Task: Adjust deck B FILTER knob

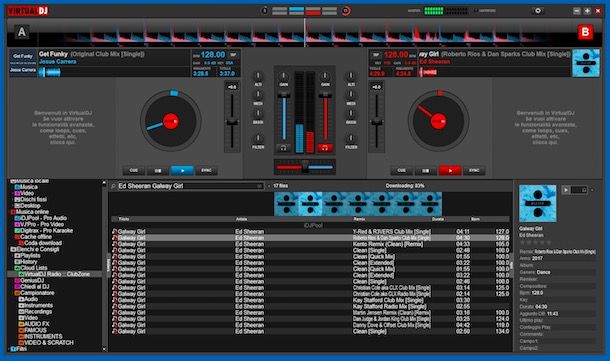Action: point(351,138)
